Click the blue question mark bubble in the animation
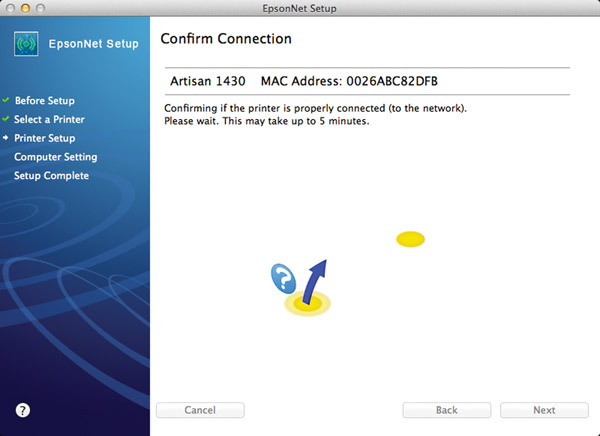 click(x=283, y=279)
